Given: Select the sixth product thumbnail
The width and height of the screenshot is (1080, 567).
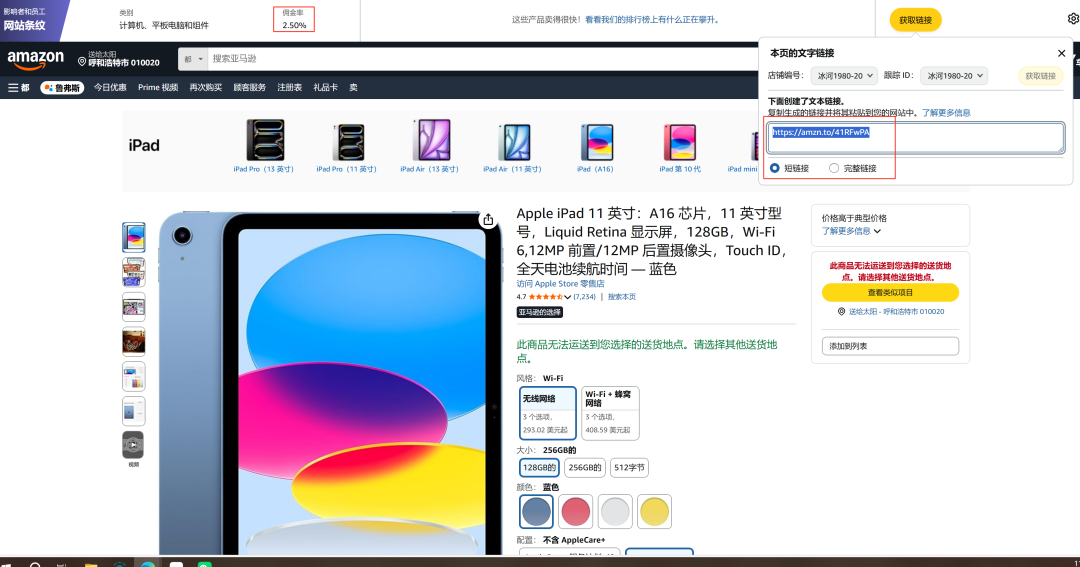Looking at the screenshot, I should [x=134, y=411].
